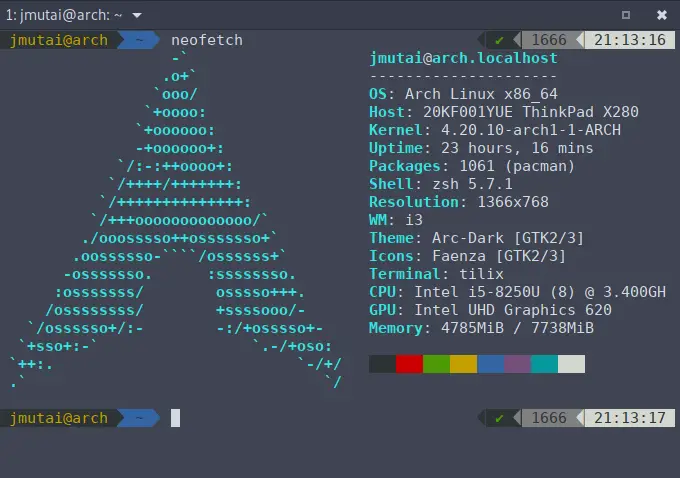Click the red color block in the palette
The width and height of the screenshot is (680, 478).
point(409,364)
